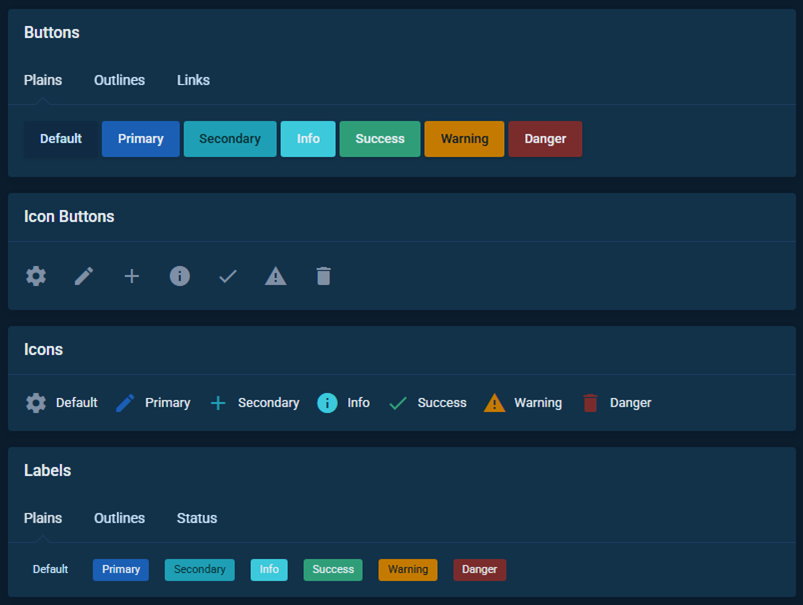803x605 pixels.
Task: Click the orange Warning label tag
Action: [x=408, y=570]
